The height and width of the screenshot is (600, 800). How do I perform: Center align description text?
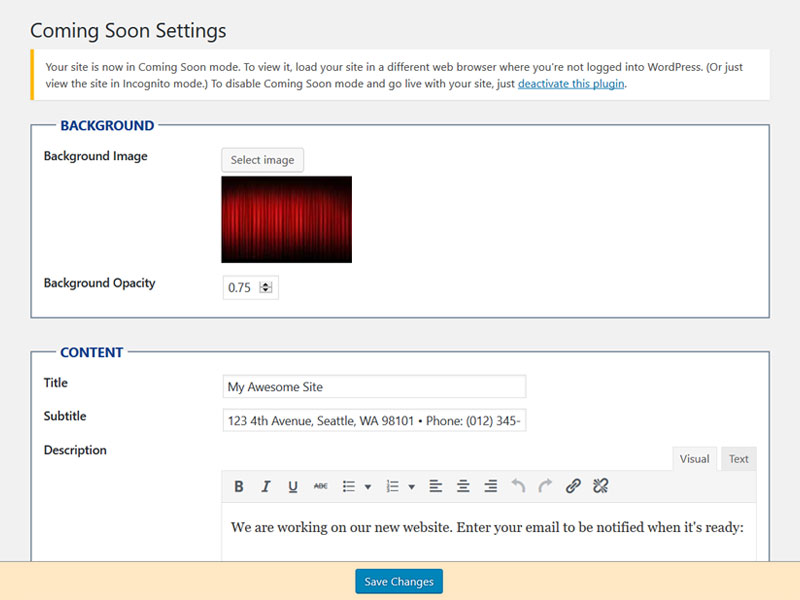click(x=463, y=486)
